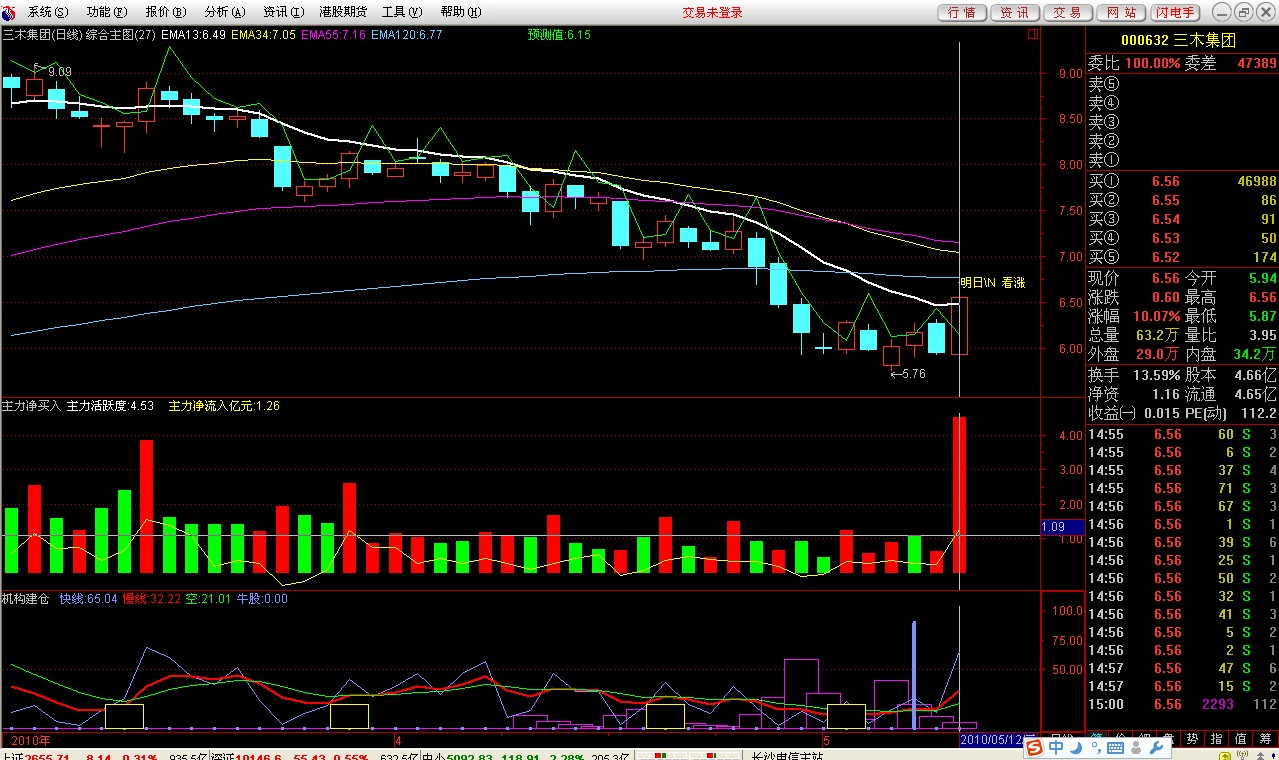The width and height of the screenshot is (1279, 760).
Task: Click the date label 2010/05/12 on time axis
Action: (998, 739)
